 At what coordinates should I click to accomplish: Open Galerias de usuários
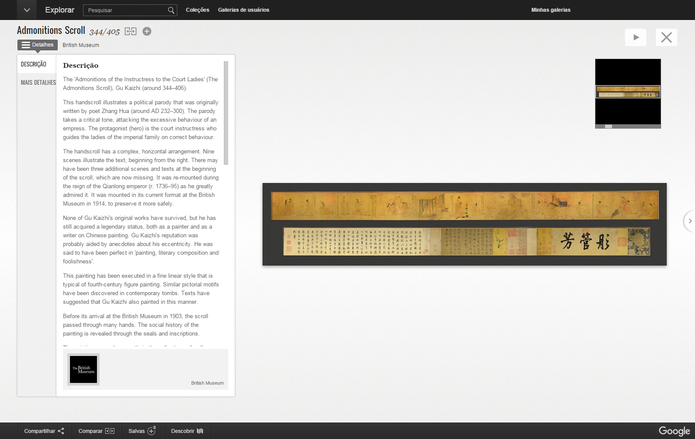point(243,10)
